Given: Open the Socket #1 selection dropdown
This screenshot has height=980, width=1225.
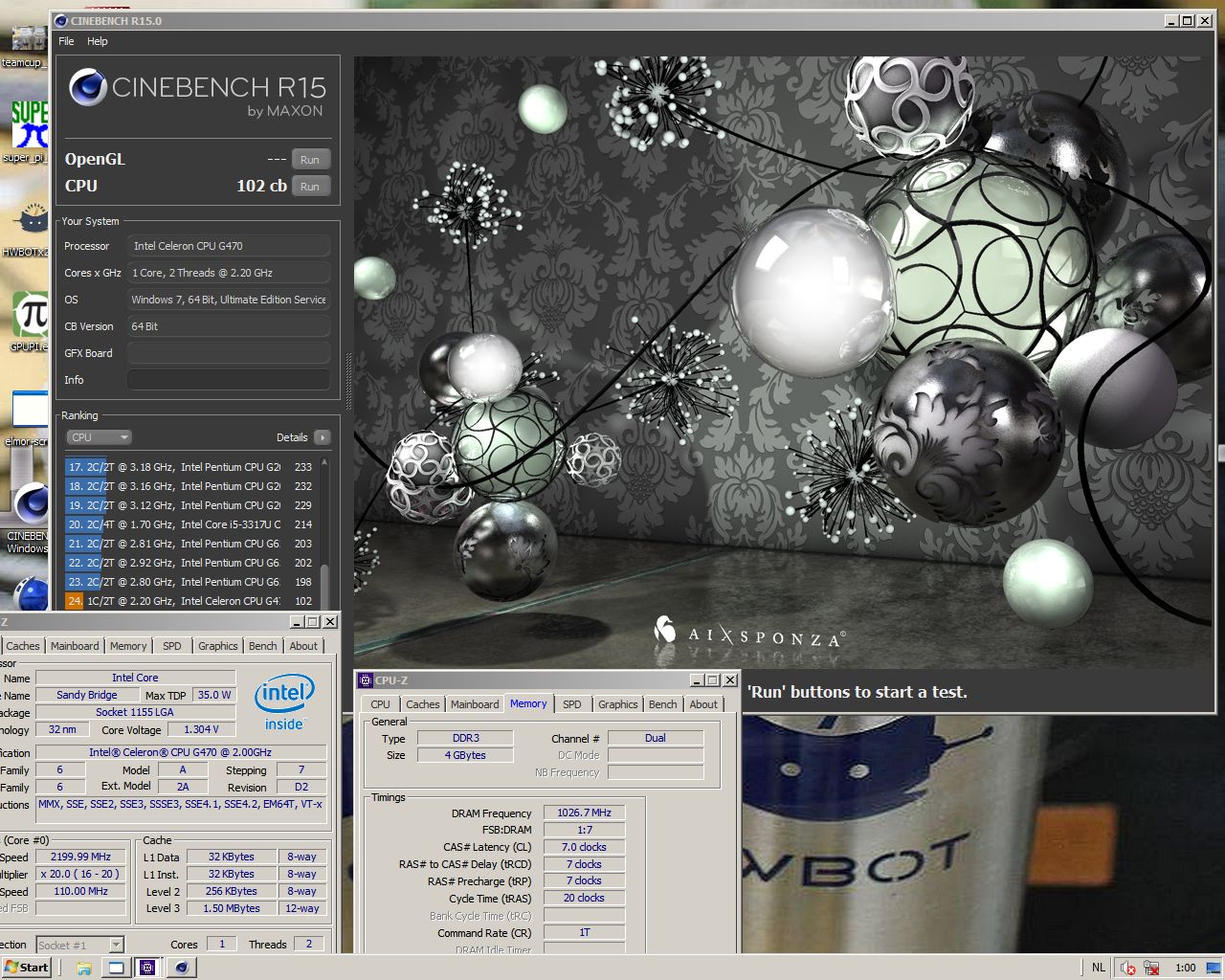Looking at the screenshot, I should pyautogui.click(x=80, y=945).
